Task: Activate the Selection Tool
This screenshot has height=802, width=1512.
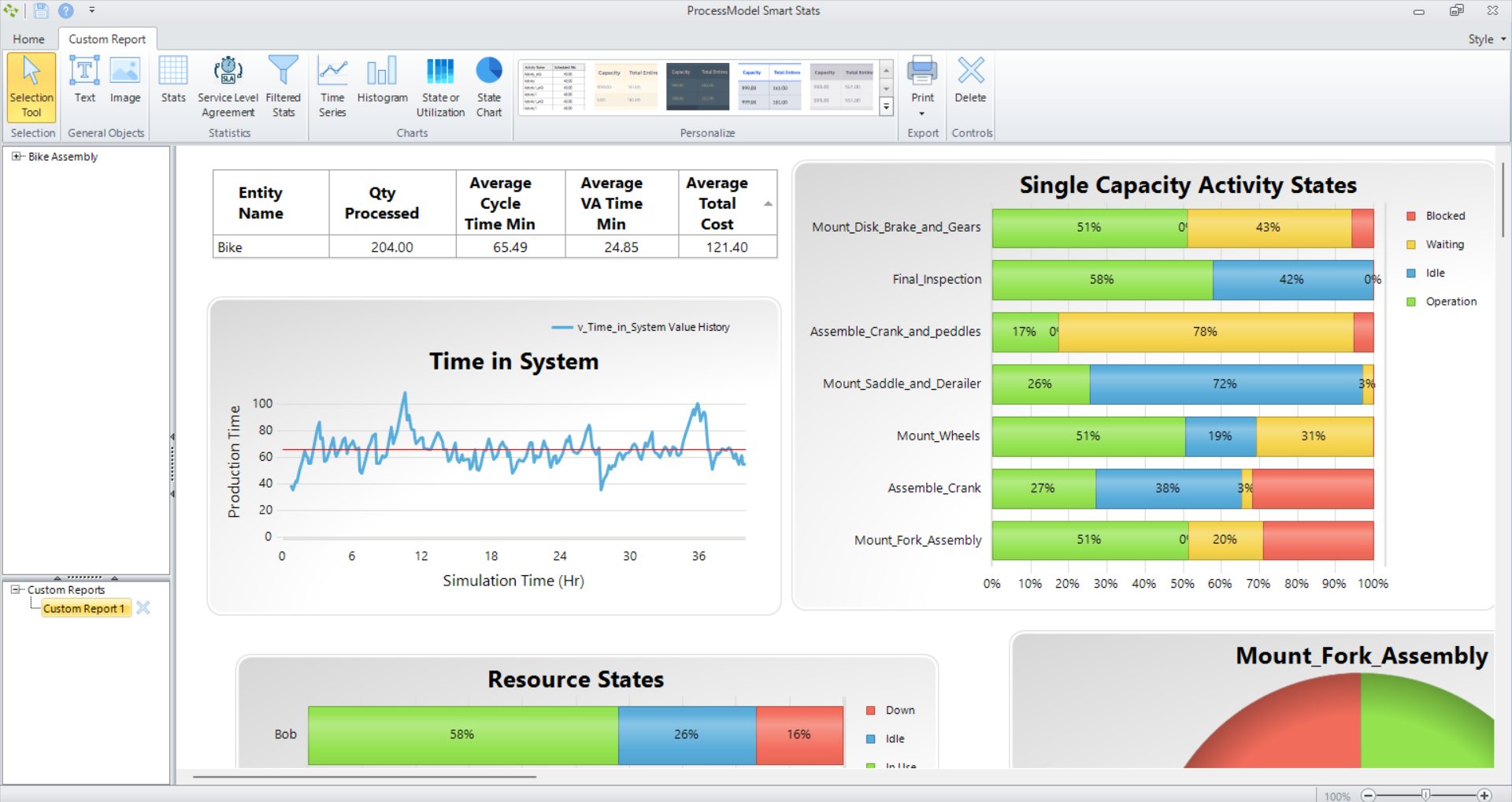Action: tap(31, 87)
